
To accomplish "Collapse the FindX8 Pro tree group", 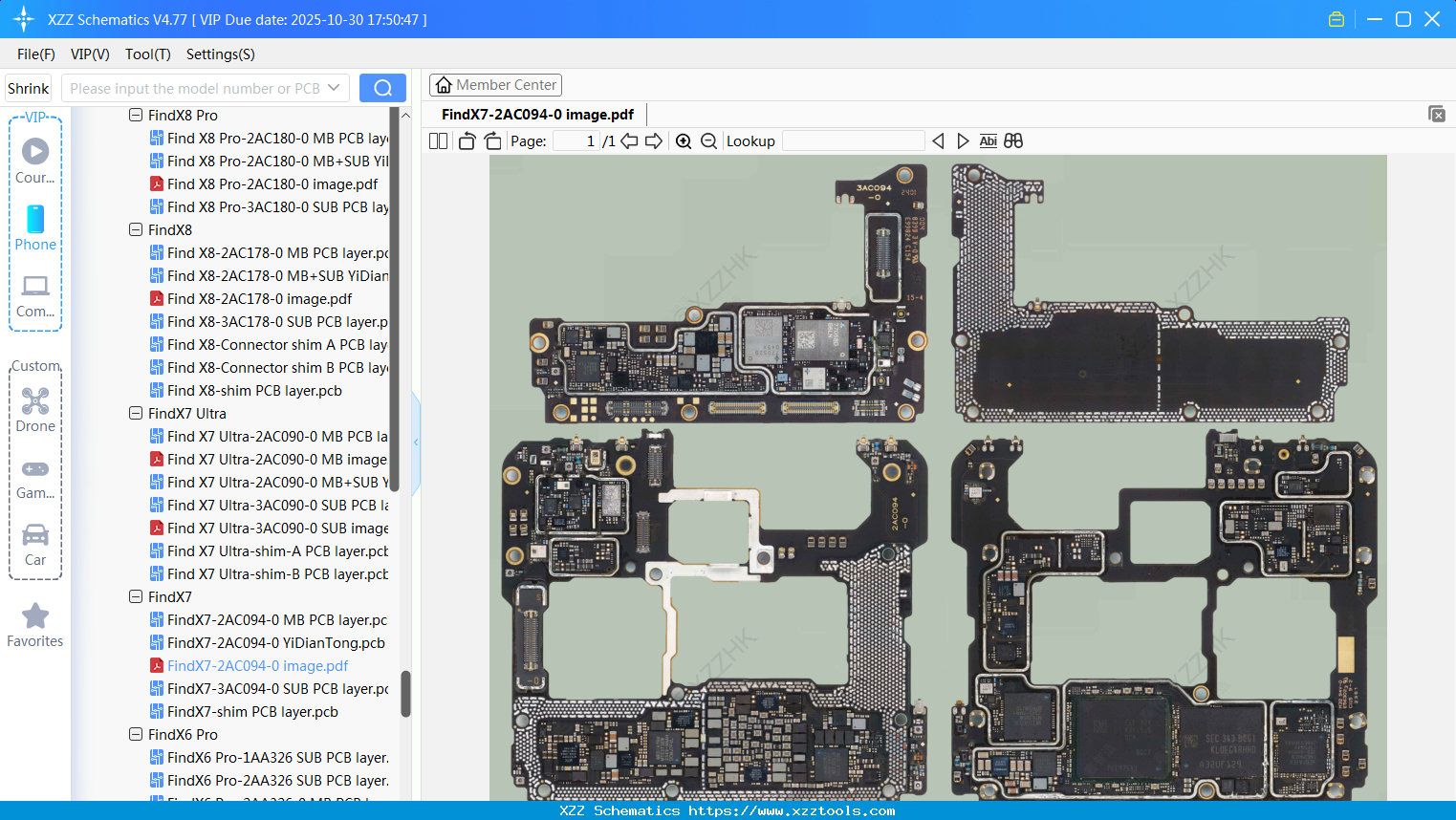I will (x=136, y=115).
